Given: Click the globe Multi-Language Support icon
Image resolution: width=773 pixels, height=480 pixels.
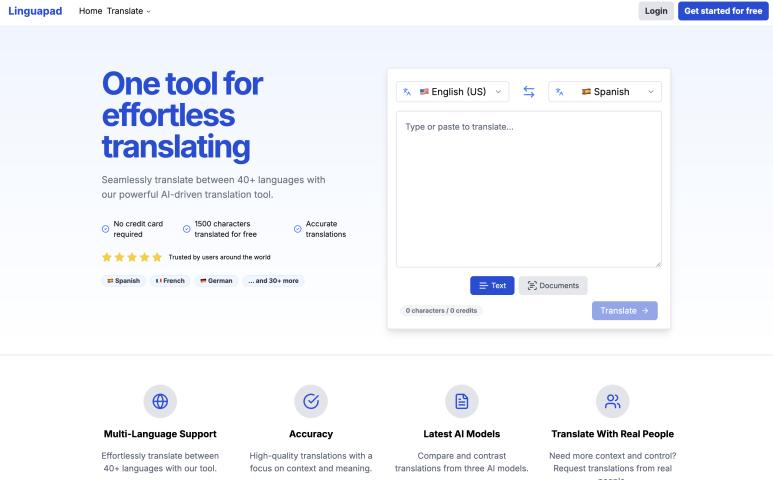Looking at the screenshot, I should point(160,401).
